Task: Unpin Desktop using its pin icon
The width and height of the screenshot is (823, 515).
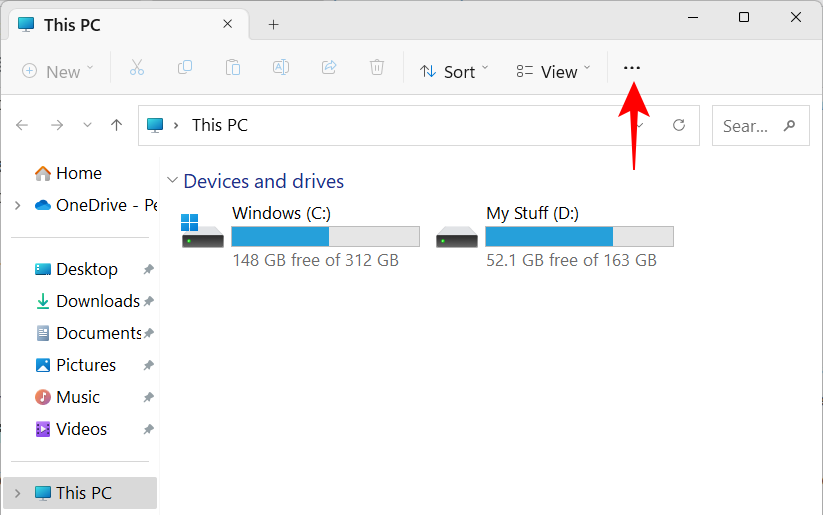Action: pyautogui.click(x=149, y=269)
